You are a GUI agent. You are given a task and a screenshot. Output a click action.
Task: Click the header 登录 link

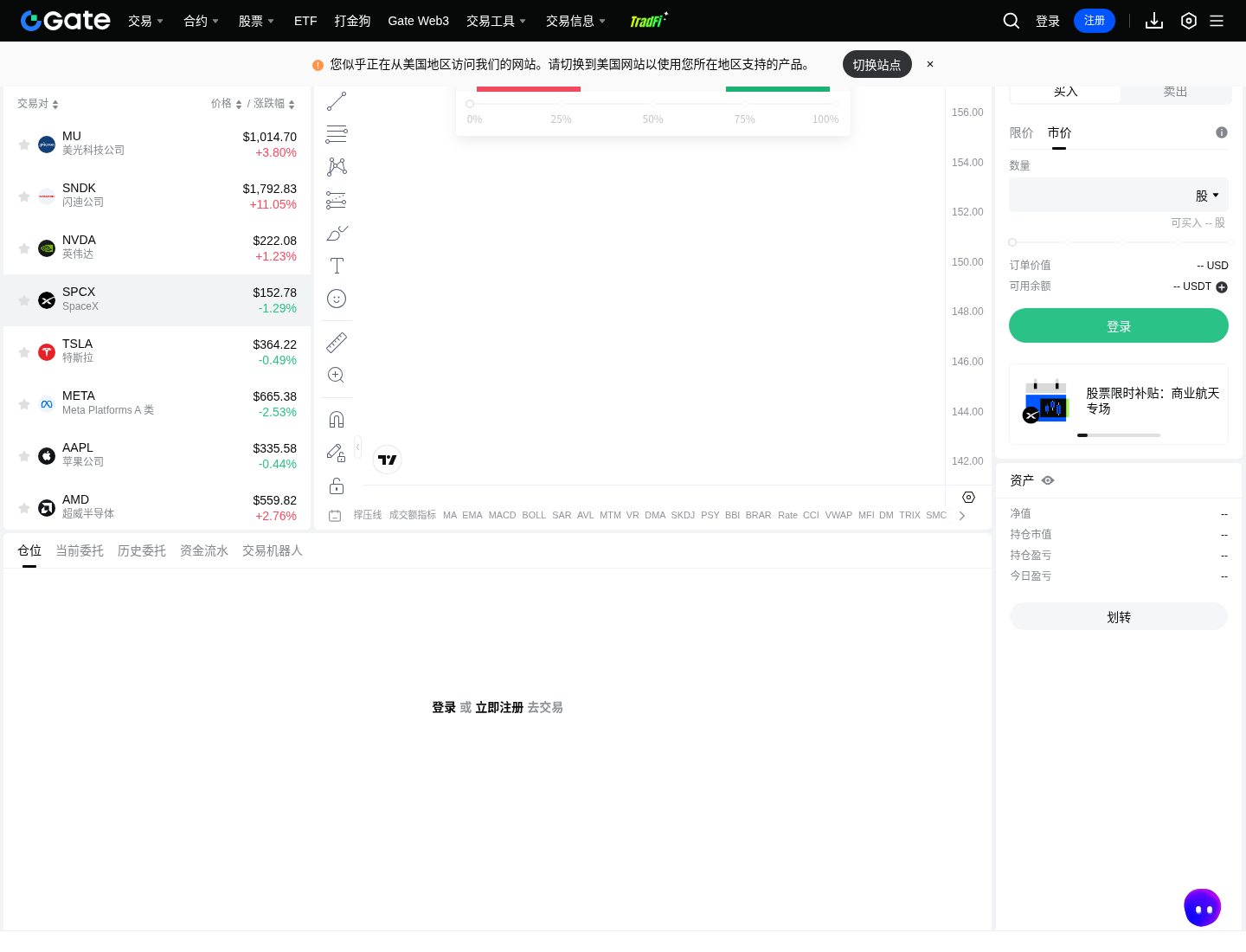click(x=1048, y=21)
